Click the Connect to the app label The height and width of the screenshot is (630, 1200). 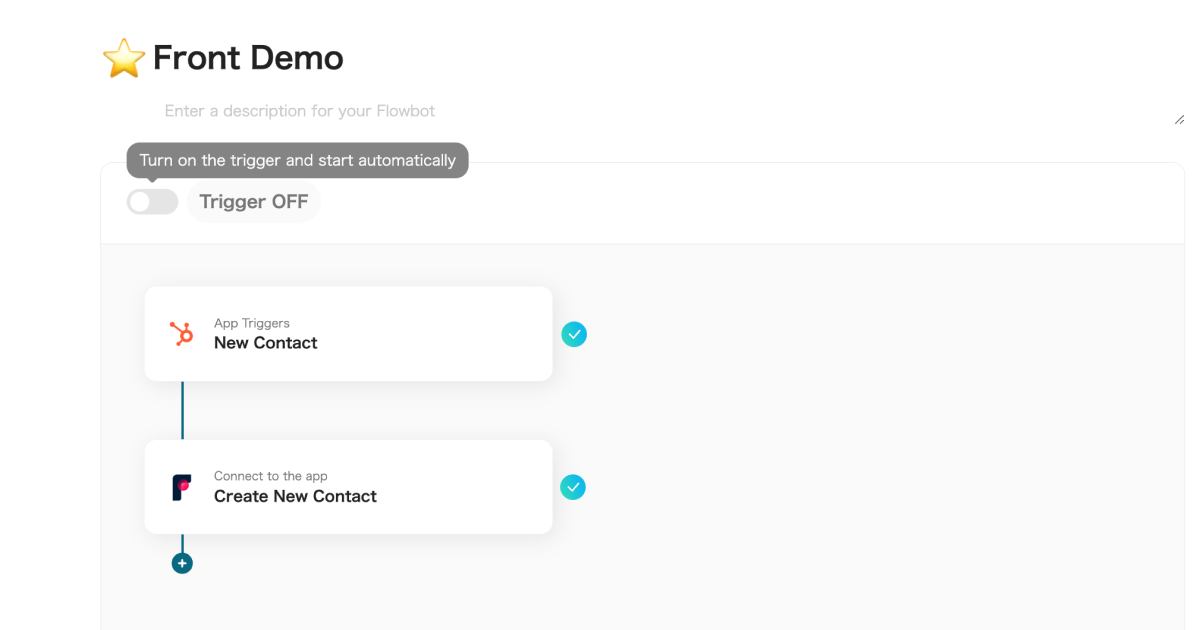click(271, 476)
